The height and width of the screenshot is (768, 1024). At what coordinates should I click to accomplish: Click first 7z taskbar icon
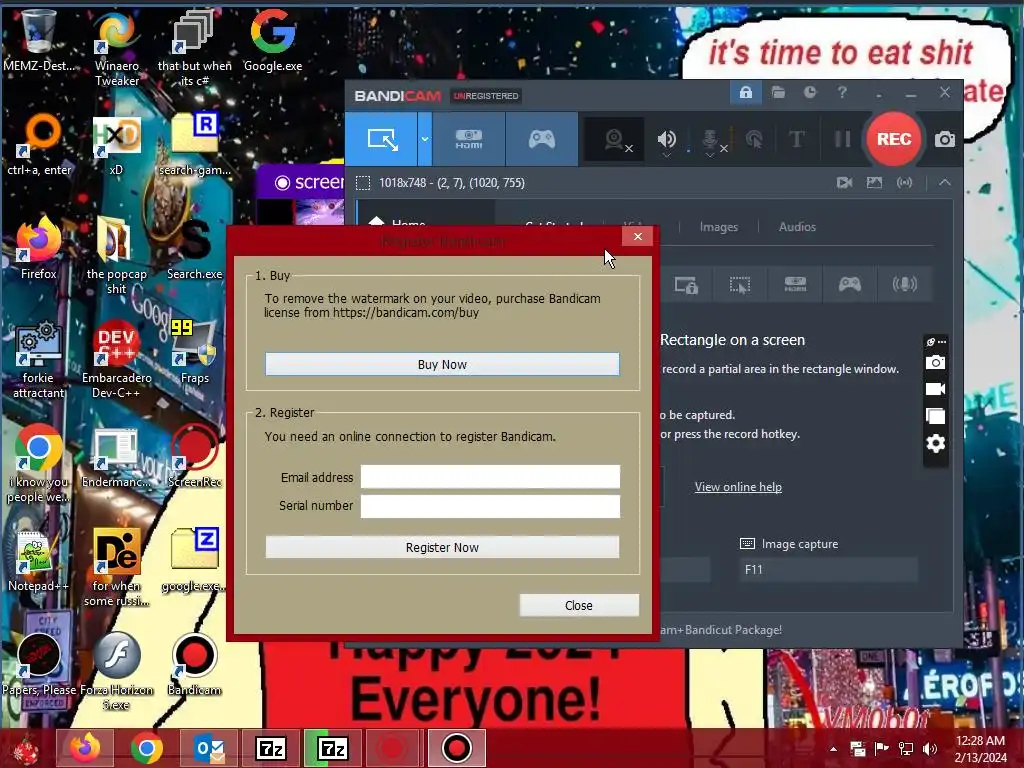click(271, 748)
